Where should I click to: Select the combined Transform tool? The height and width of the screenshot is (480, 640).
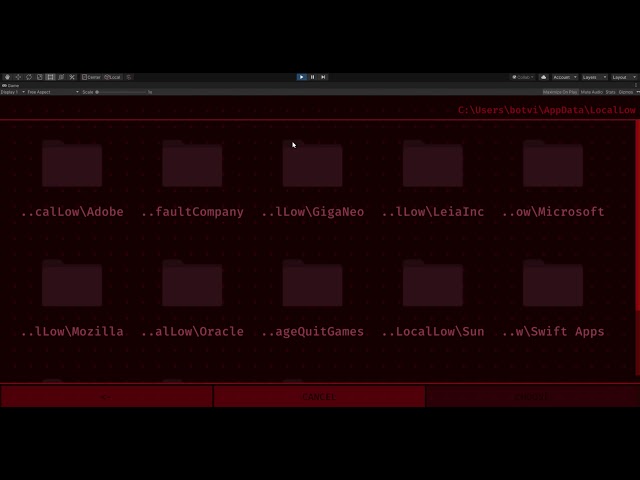click(61, 77)
